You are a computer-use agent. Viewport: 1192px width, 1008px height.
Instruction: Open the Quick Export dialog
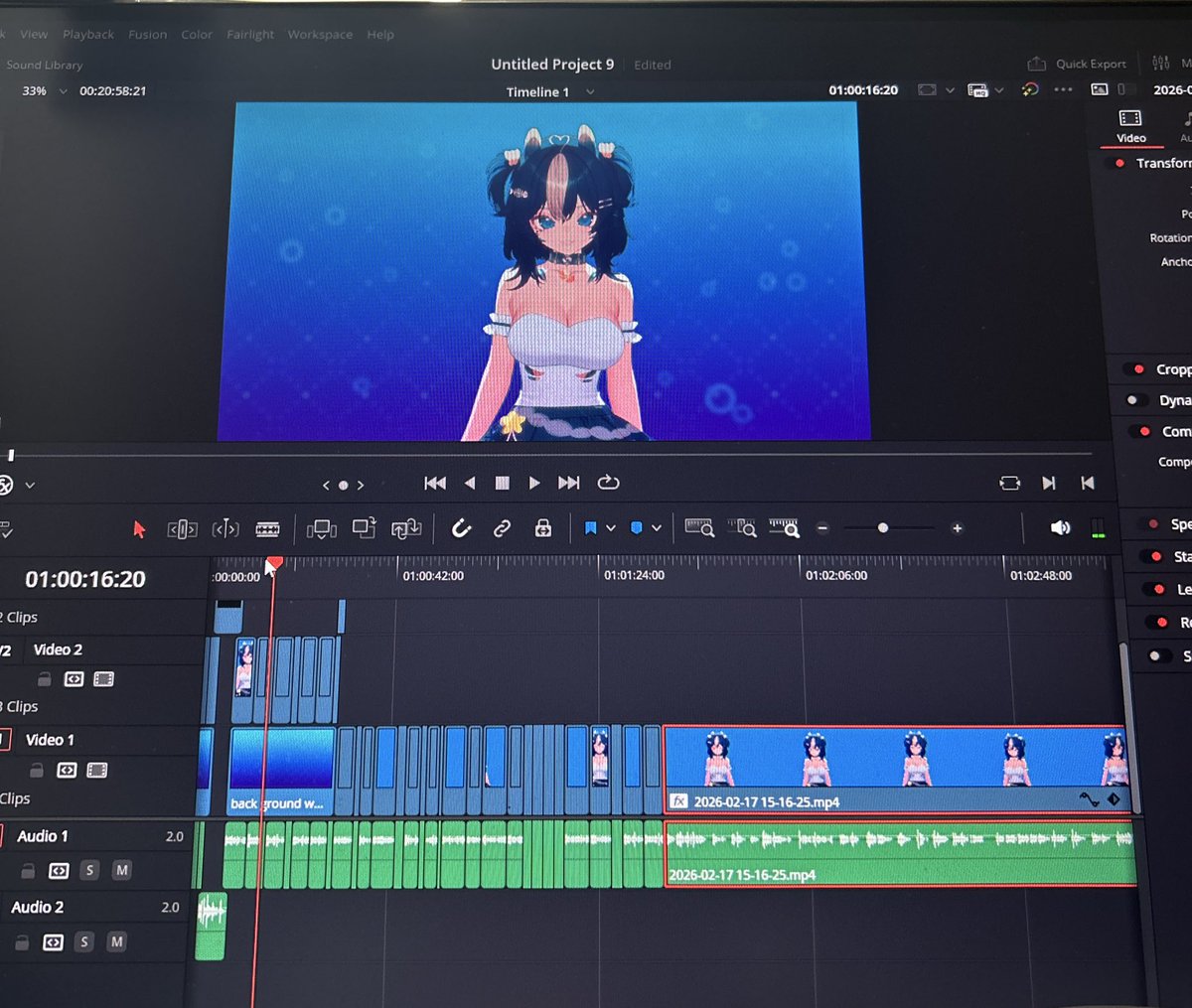(x=1077, y=63)
